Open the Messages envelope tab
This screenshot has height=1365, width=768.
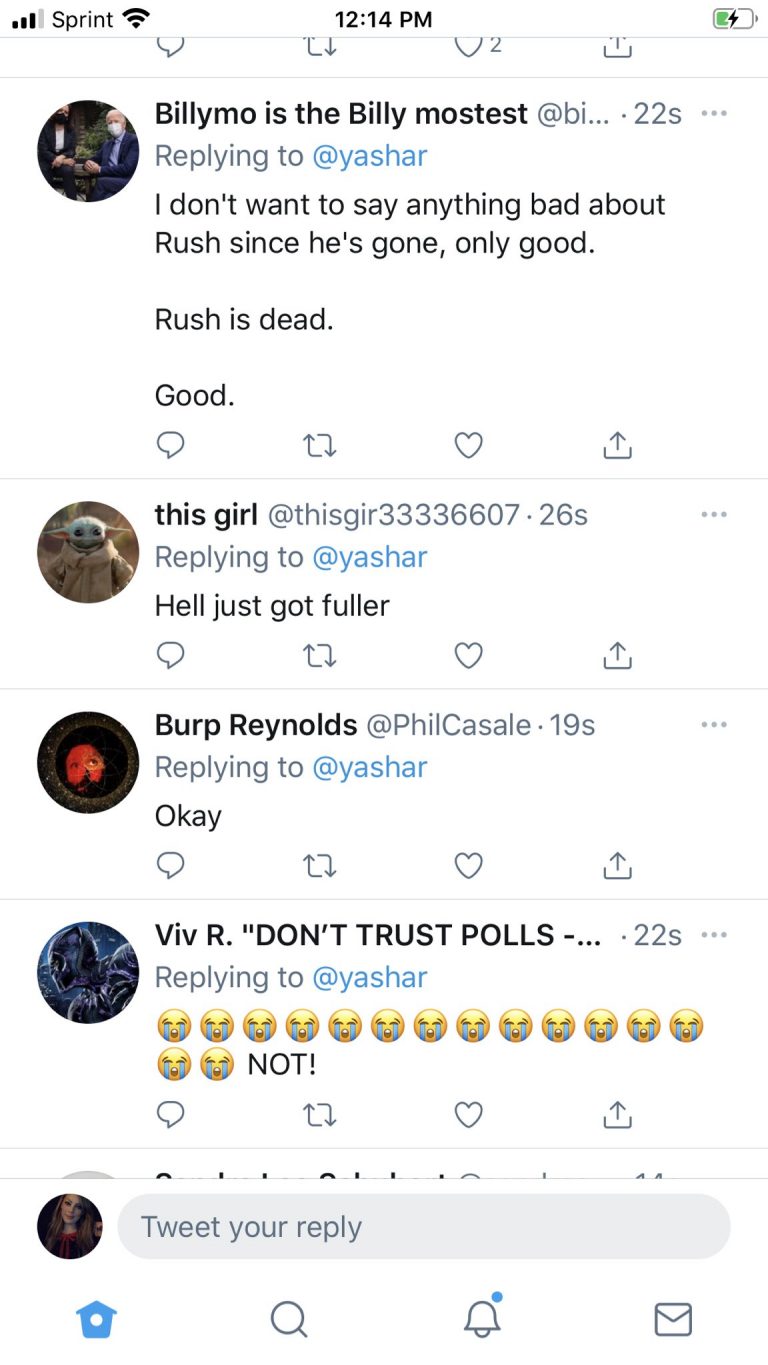pos(673,1320)
